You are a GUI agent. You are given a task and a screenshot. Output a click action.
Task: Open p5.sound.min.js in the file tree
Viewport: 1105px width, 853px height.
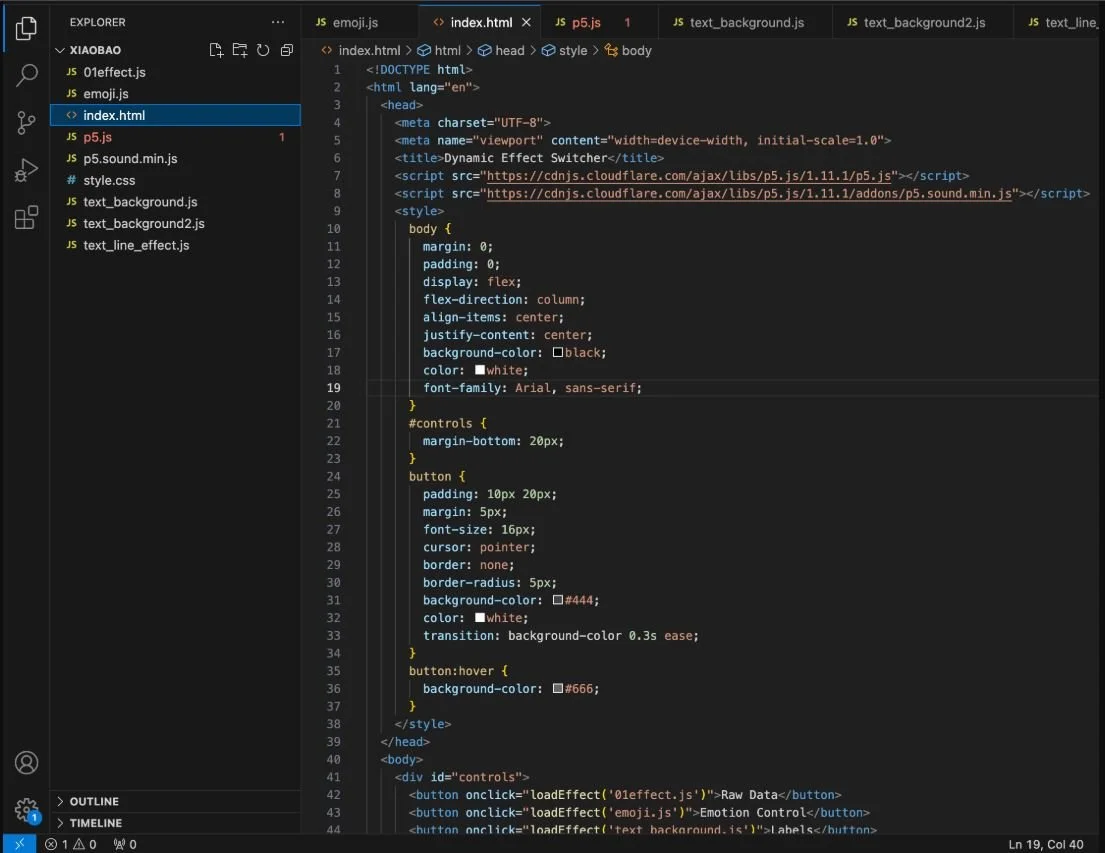click(x=175, y=159)
